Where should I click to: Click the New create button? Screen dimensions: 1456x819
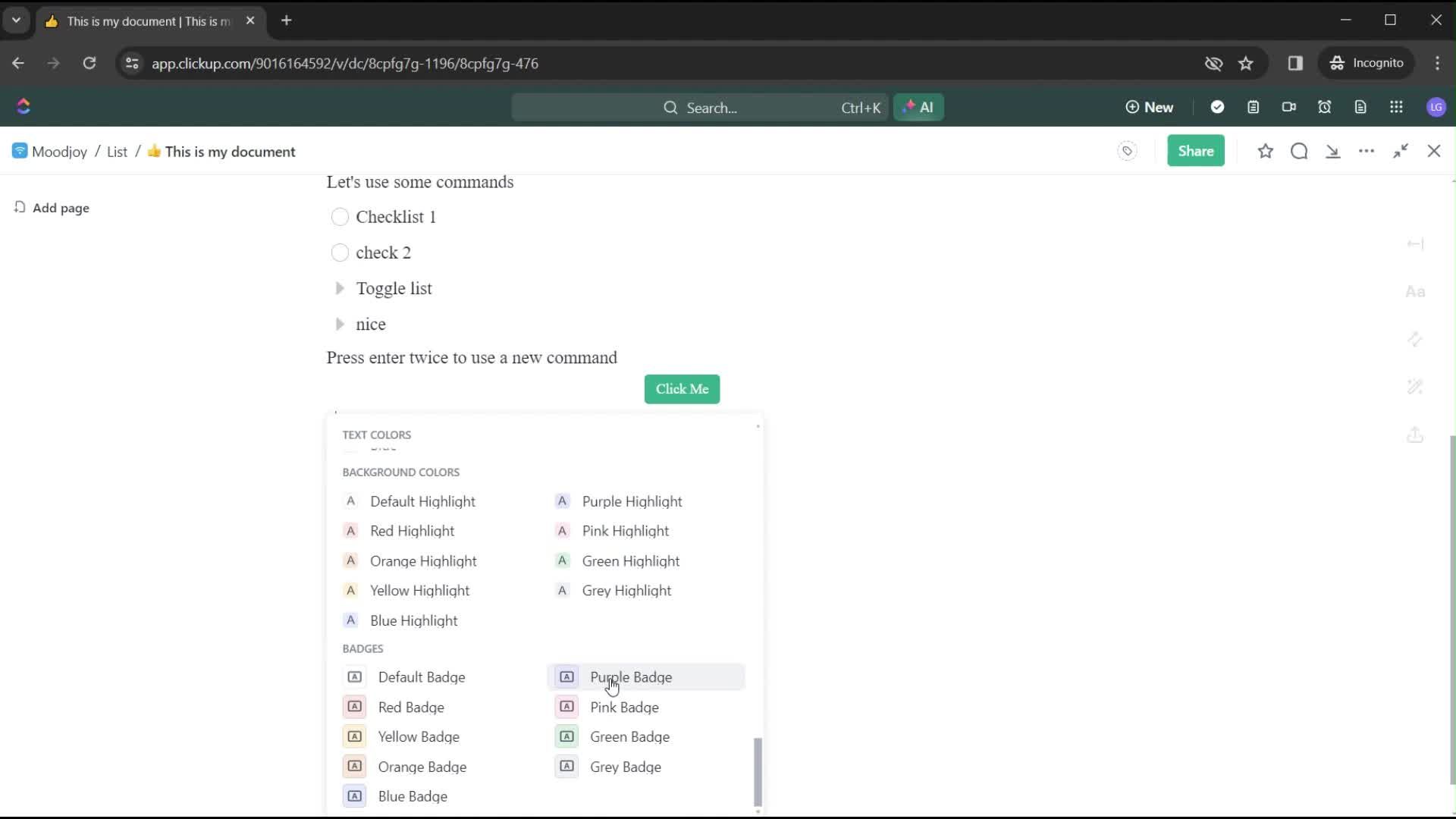tap(1149, 107)
